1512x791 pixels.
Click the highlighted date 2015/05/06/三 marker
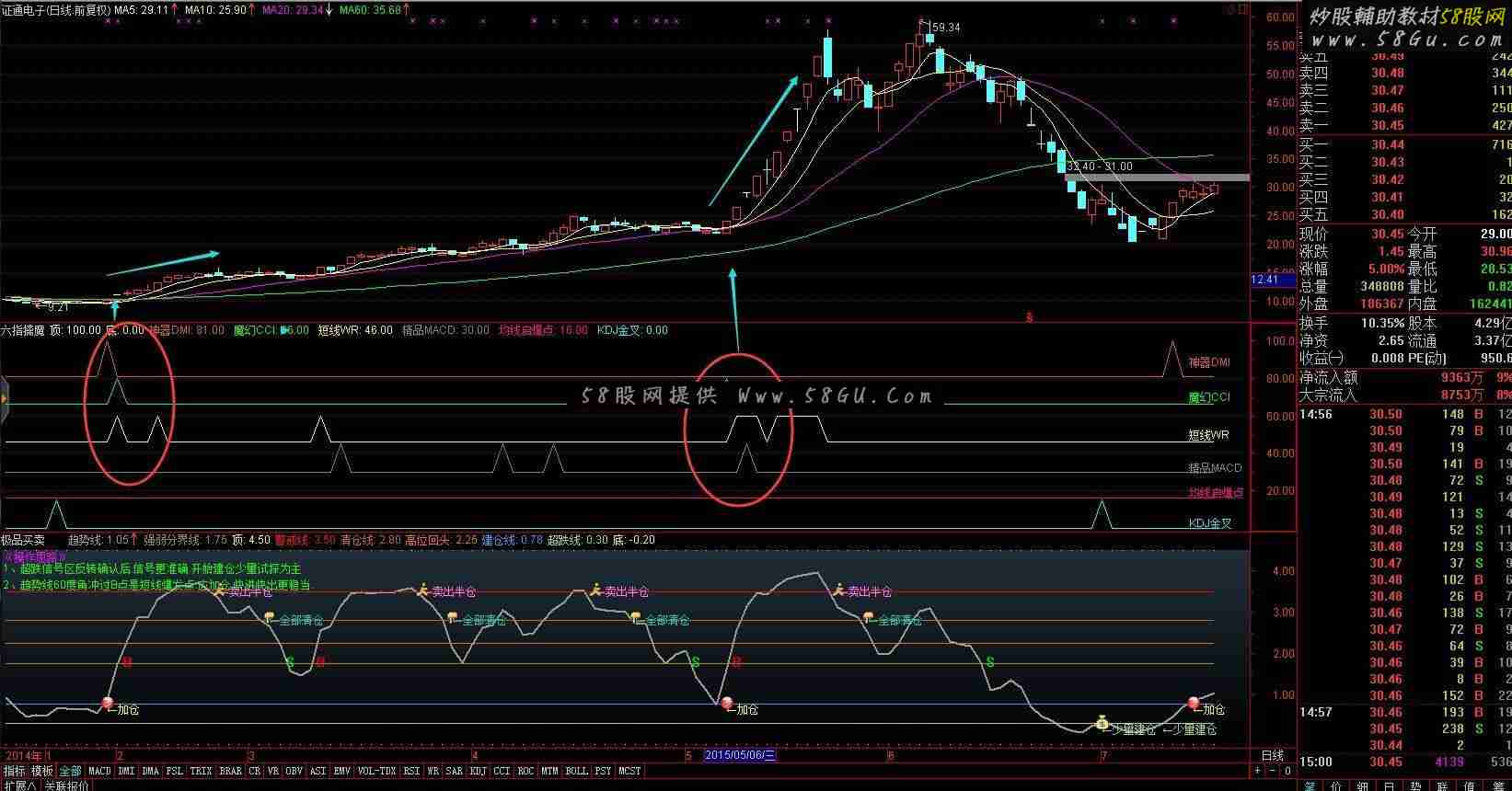740,755
